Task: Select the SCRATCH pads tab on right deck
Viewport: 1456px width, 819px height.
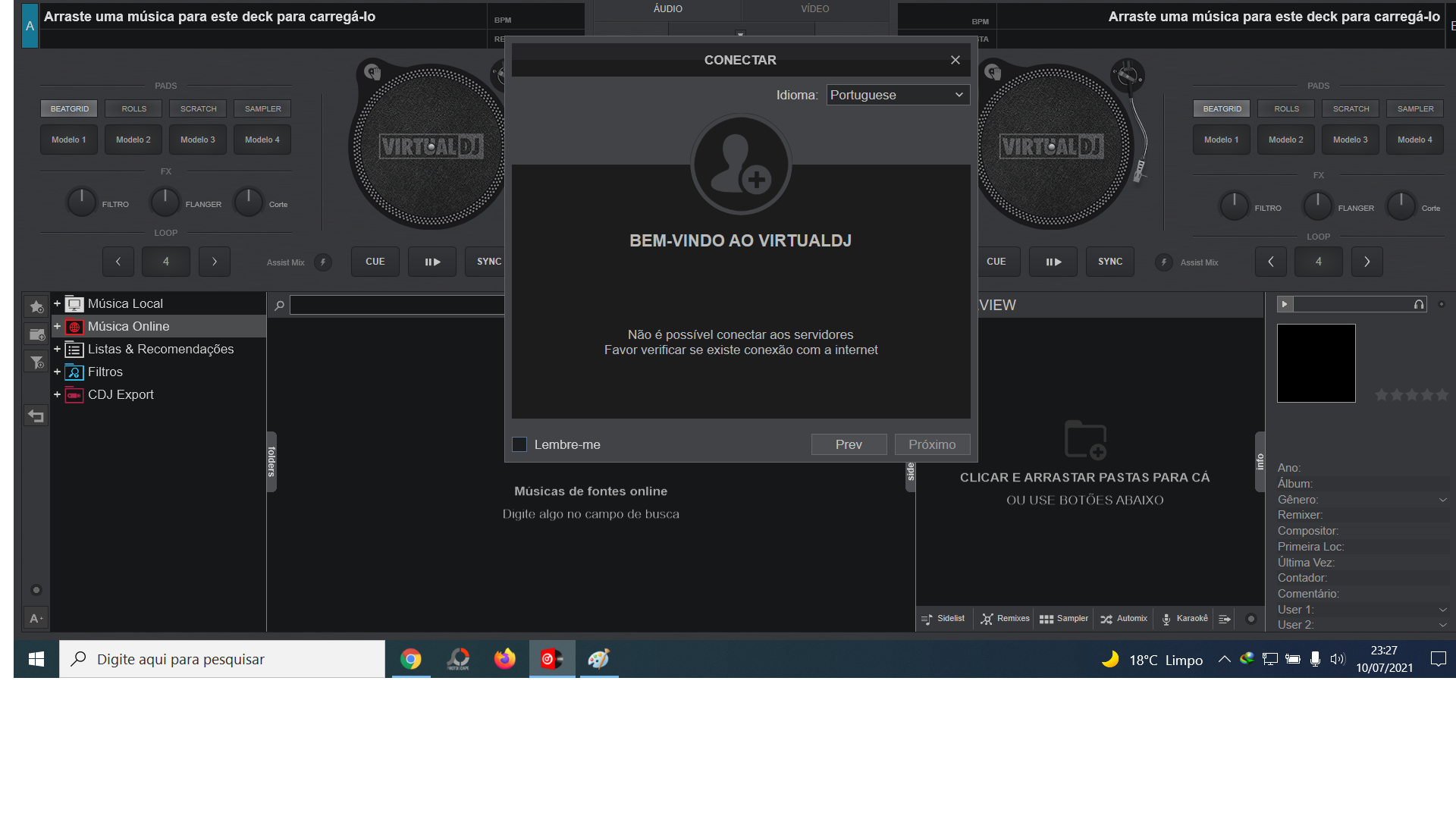Action: [x=1351, y=108]
